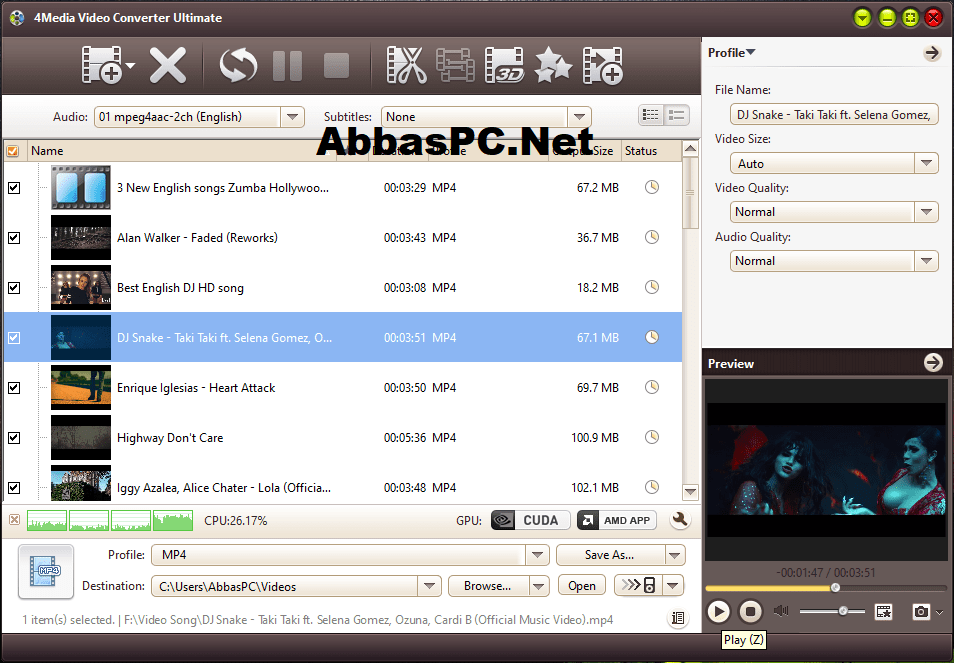Click the Browse... button
Image resolution: width=954 pixels, height=663 pixels.
(488, 586)
